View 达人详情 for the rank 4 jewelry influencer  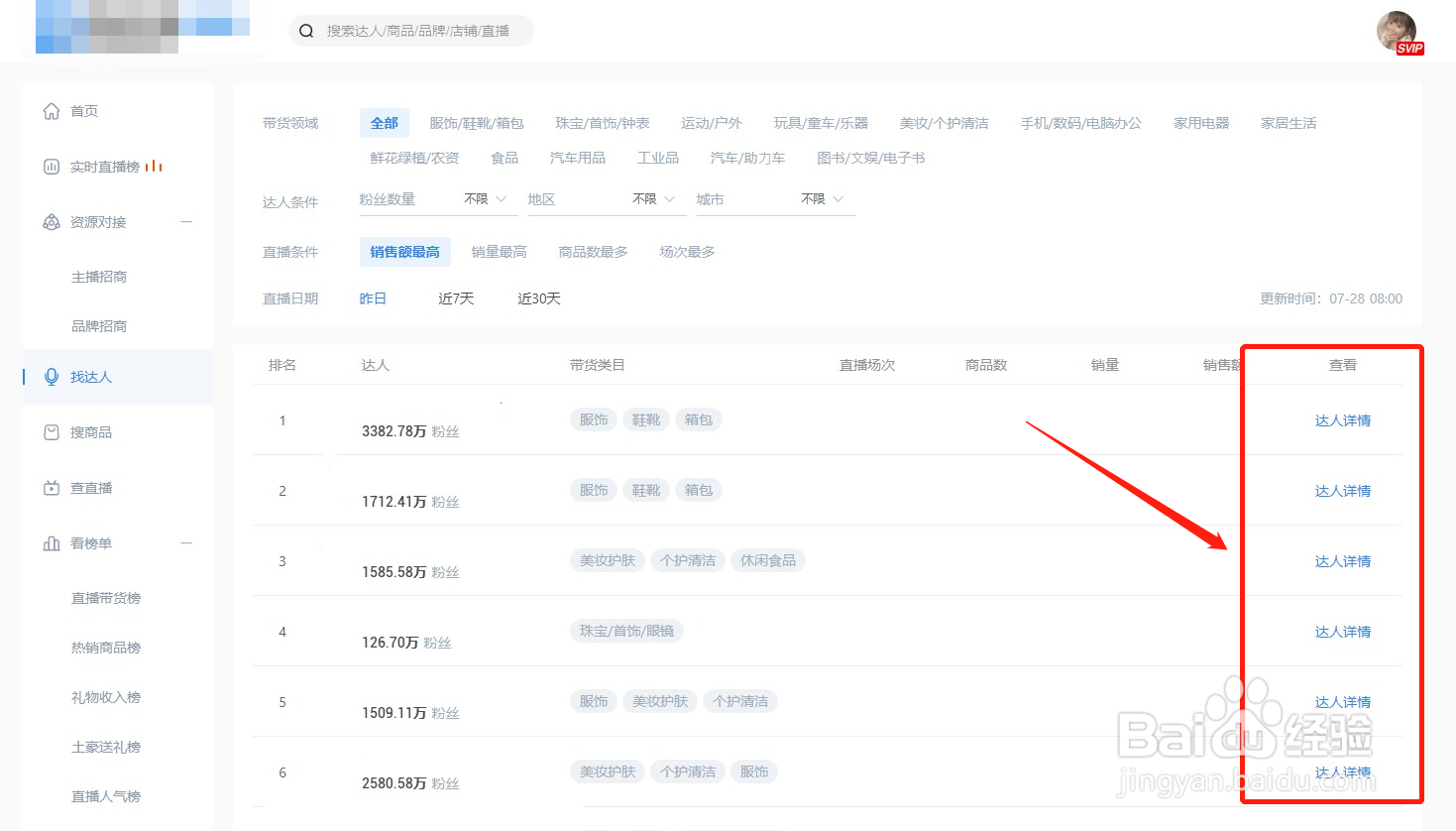(x=1342, y=631)
